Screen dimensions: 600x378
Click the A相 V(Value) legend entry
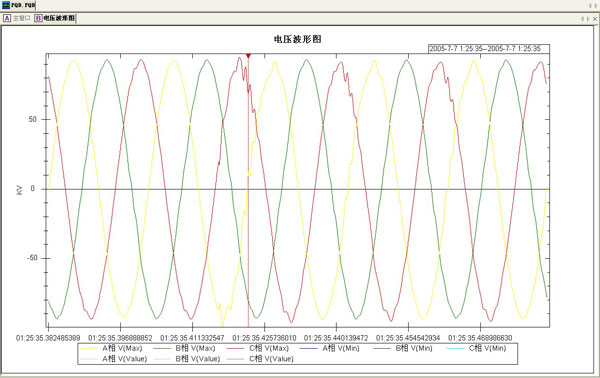click(x=114, y=359)
